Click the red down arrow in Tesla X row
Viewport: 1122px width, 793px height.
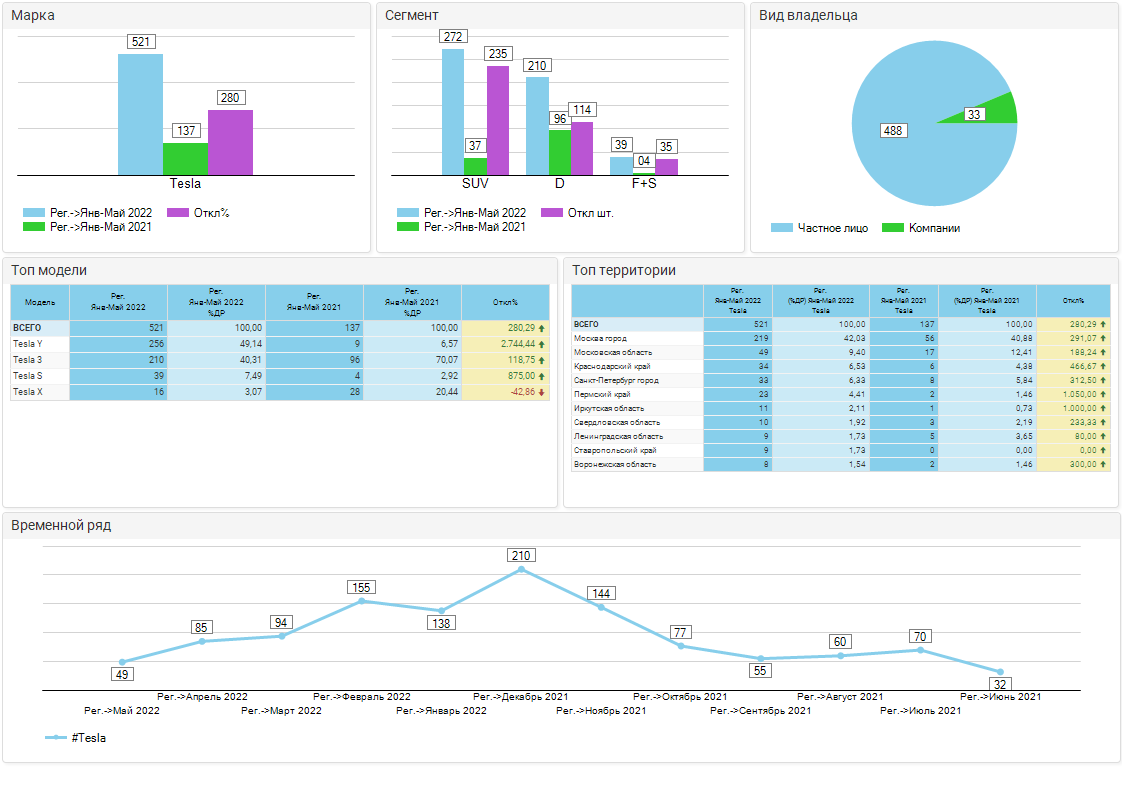[542, 392]
